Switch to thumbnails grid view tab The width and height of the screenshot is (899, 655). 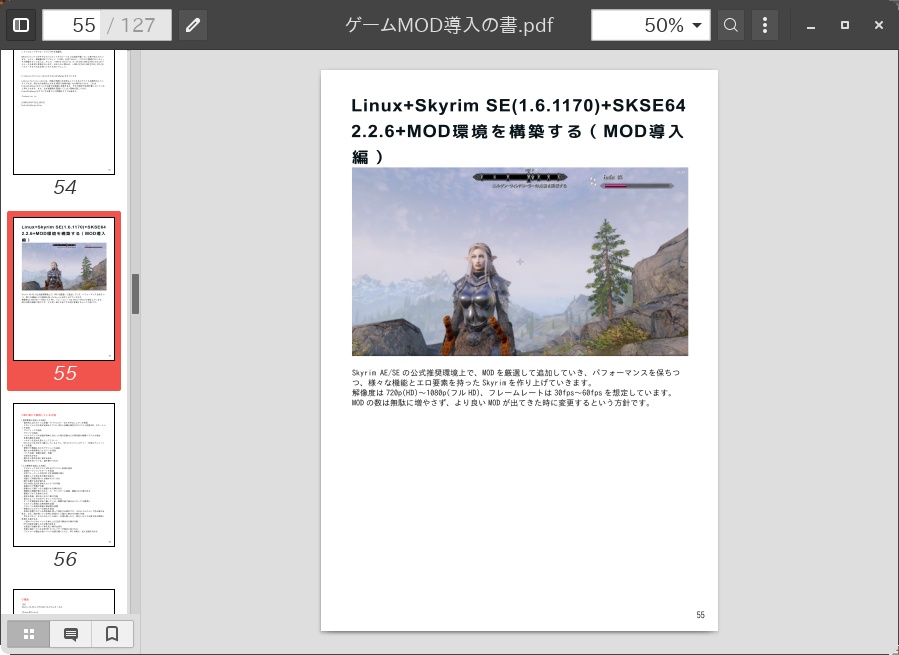pos(29,634)
